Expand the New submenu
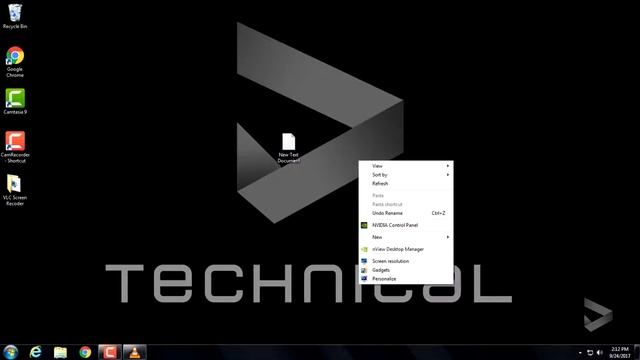The height and width of the screenshot is (360, 640). [x=406, y=237]
